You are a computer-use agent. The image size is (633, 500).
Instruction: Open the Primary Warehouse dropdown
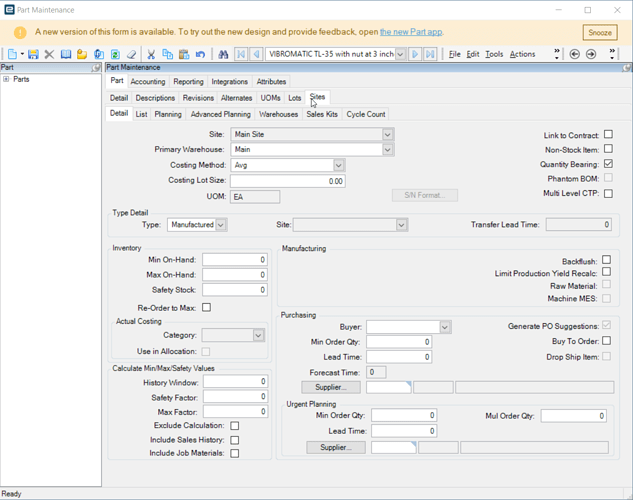pos(387,150)
